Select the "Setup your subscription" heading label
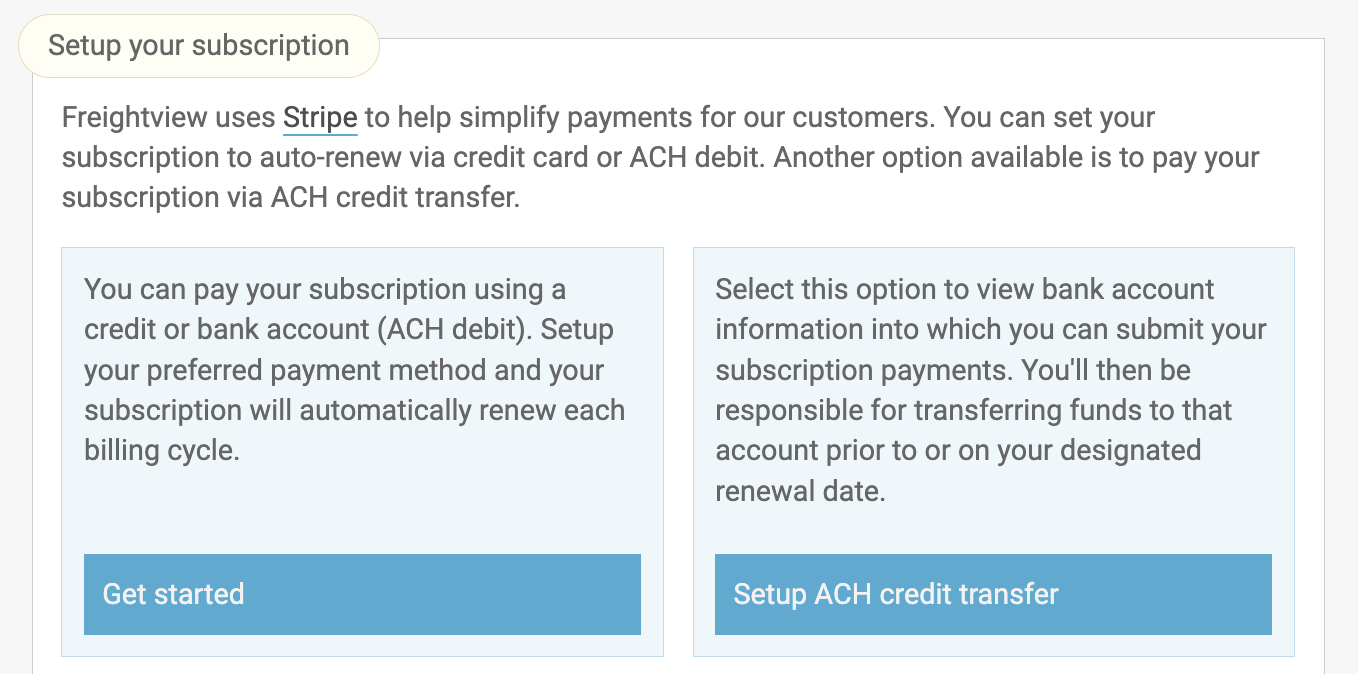Viewport: 1358px width, 674px height. tap(199, 46)
